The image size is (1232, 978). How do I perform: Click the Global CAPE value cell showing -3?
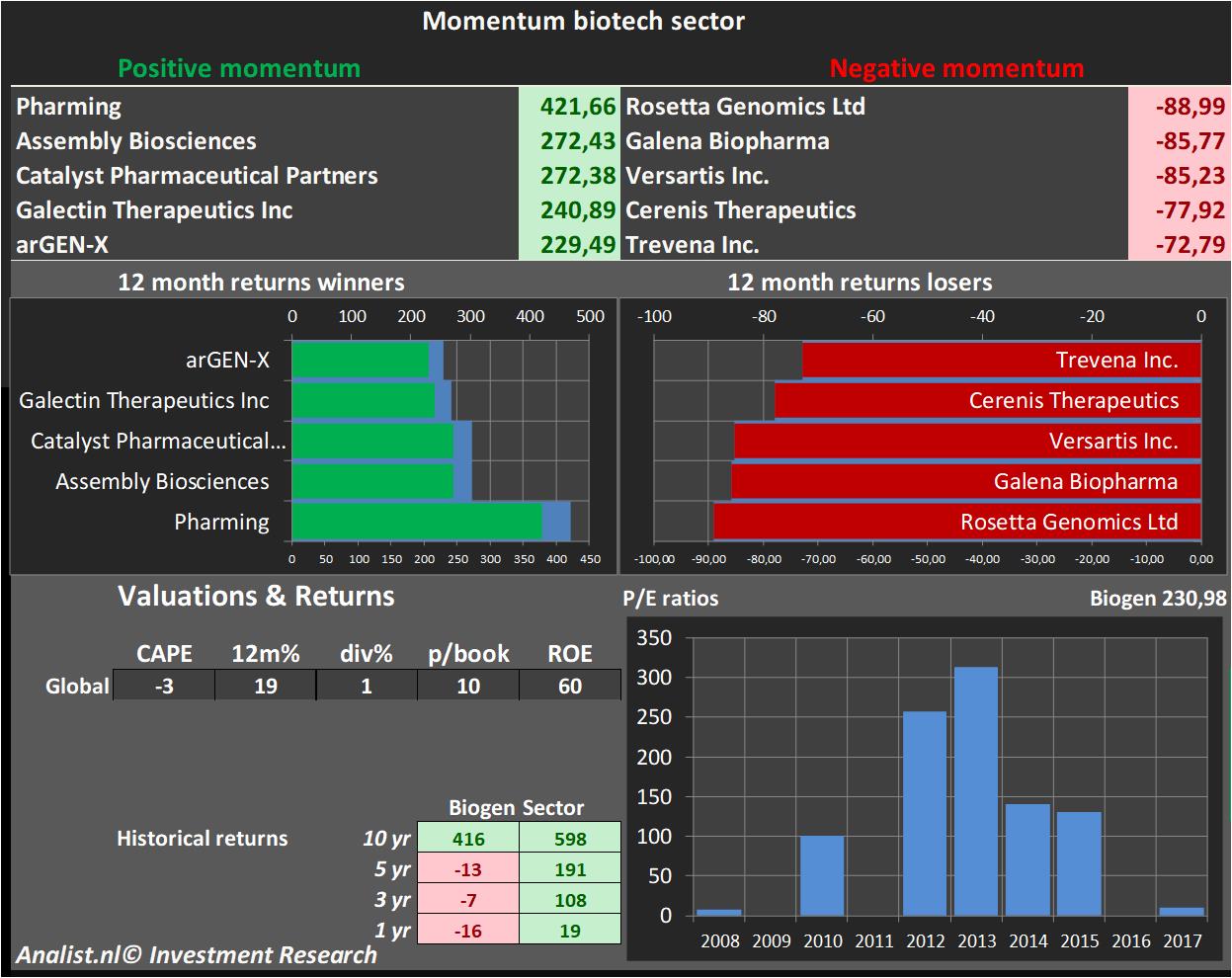point(164,686)
